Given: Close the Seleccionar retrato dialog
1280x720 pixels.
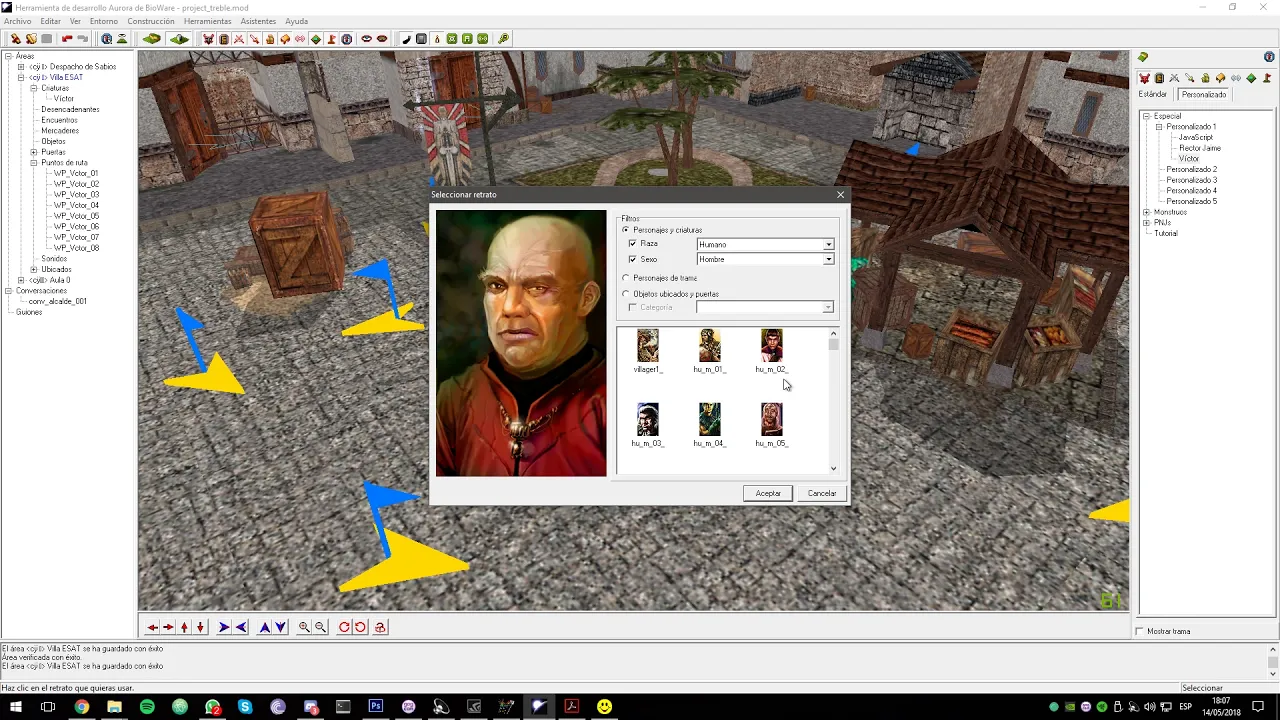Looking at the screenshot, I should [x=840, y=195].
